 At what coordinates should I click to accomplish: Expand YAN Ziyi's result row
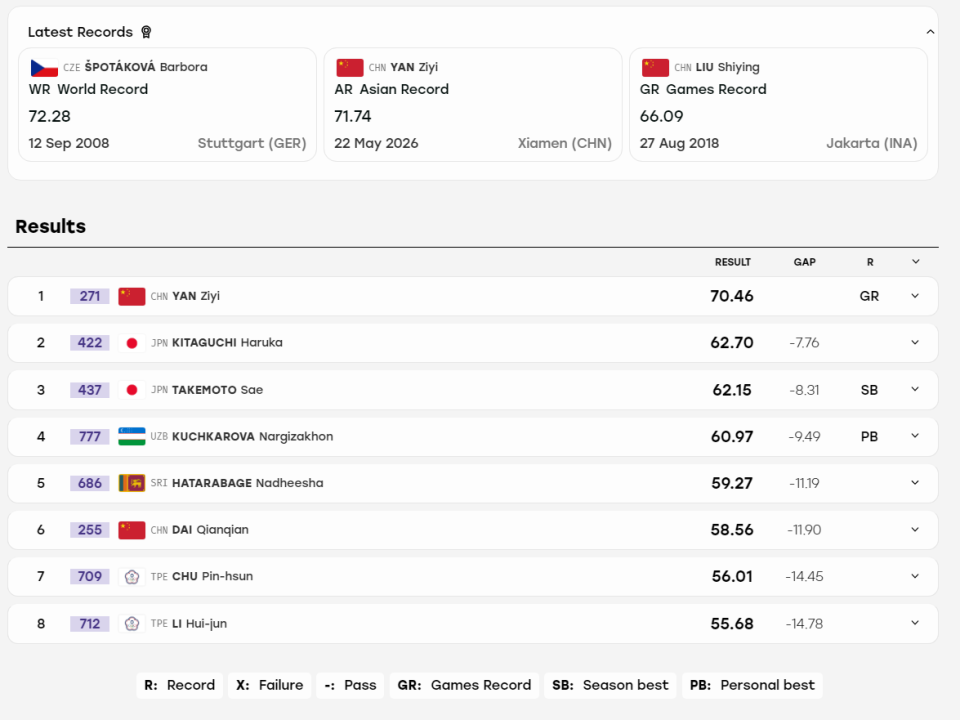click(915, 296)
